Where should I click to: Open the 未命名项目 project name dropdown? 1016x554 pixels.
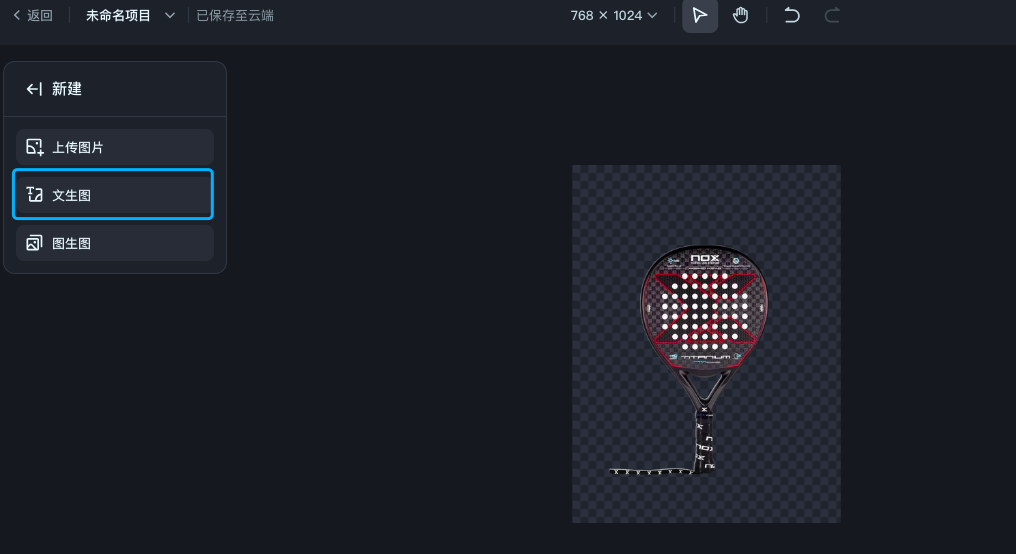pos(130,16)
